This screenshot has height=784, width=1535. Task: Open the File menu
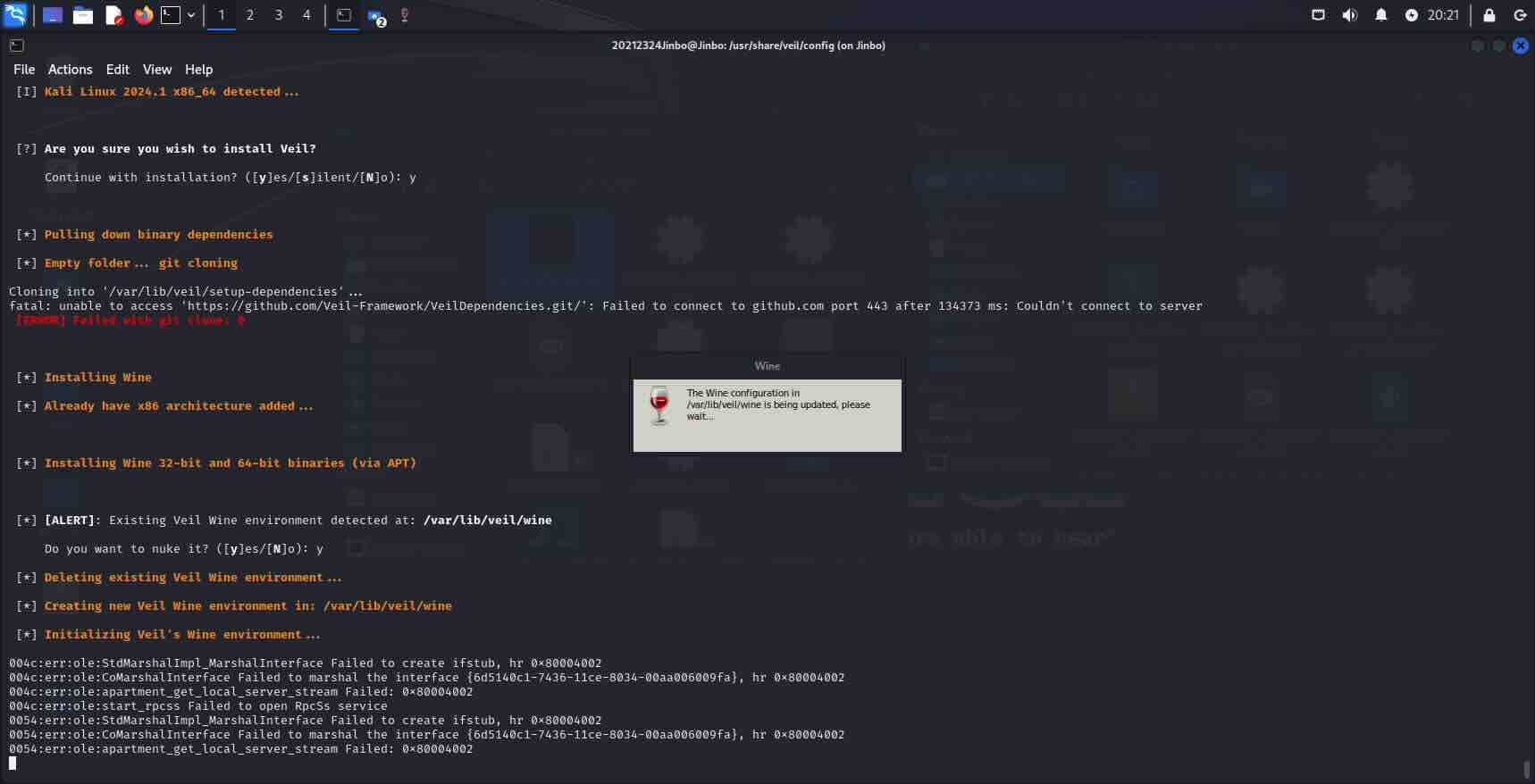tap(24, 70)
